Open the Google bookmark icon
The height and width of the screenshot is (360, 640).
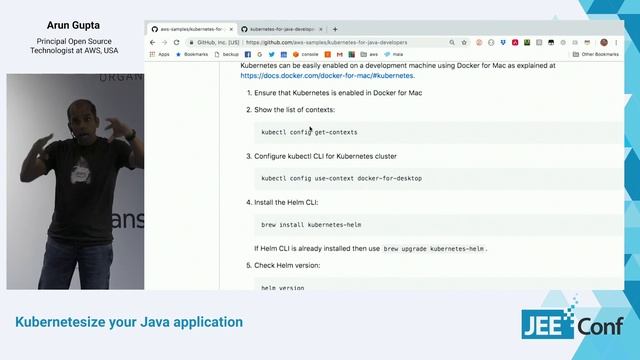(x=260, y=54)
